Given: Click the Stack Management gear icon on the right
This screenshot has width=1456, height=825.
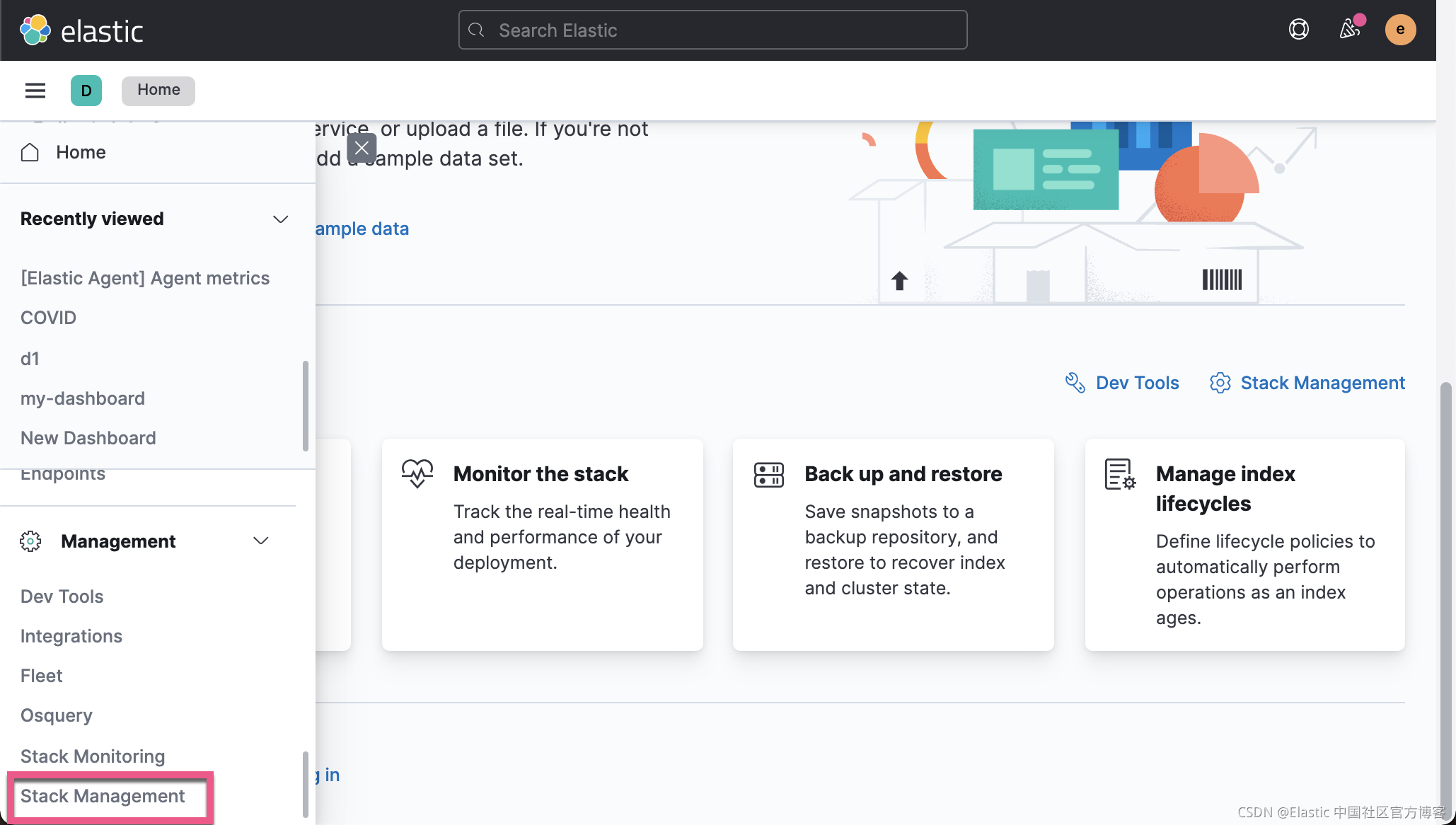Looking at the screenshot, I should point(1220,383).
